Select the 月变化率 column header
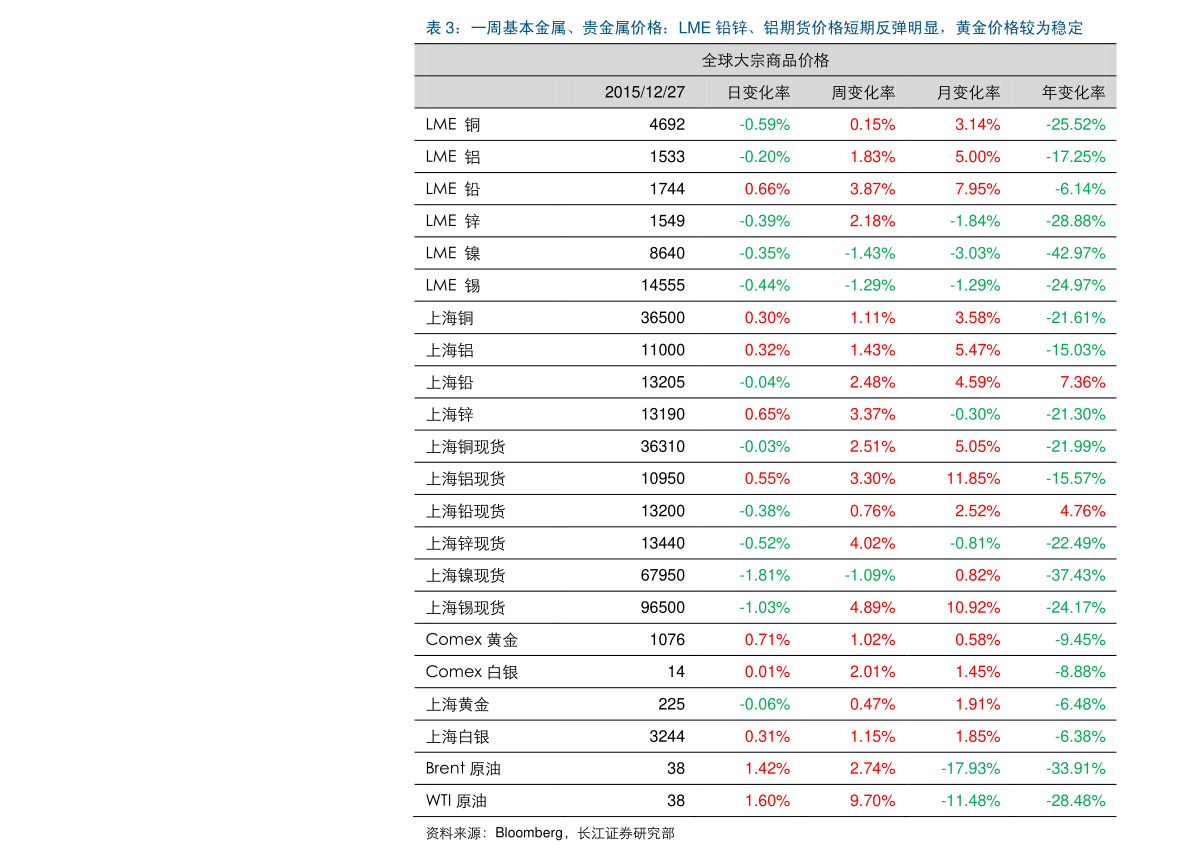The height and width of the screenshot is (860, 1191). click(x=968, y=93)
